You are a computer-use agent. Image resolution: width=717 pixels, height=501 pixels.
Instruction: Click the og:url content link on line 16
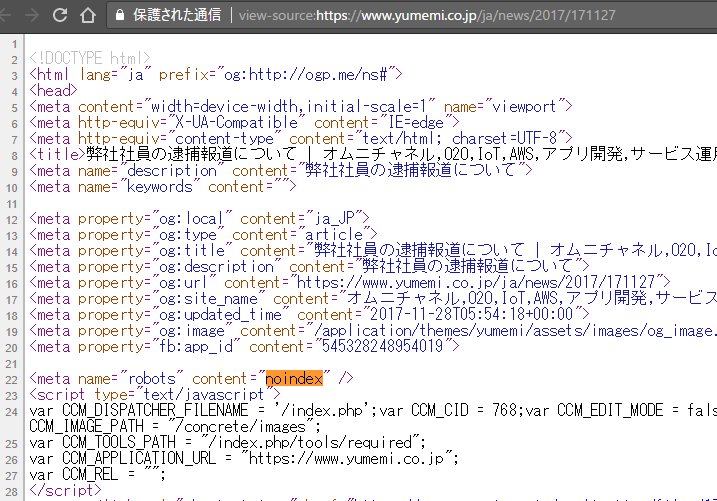tap(476, 282)
